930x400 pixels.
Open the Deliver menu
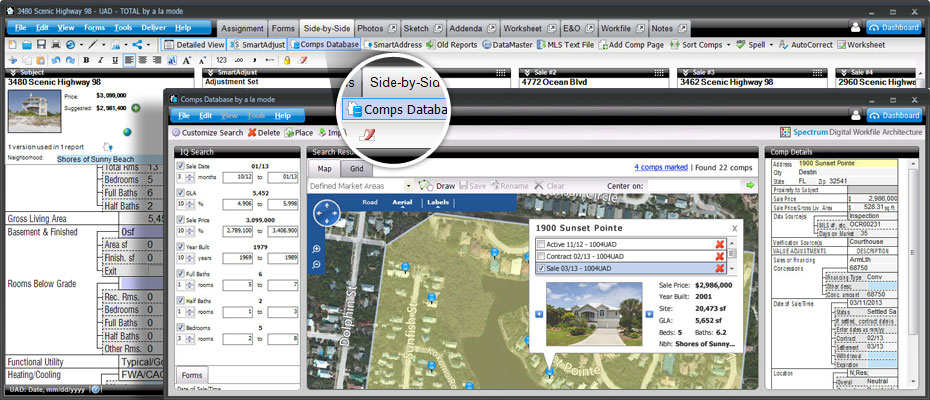[x=155, y=28]
